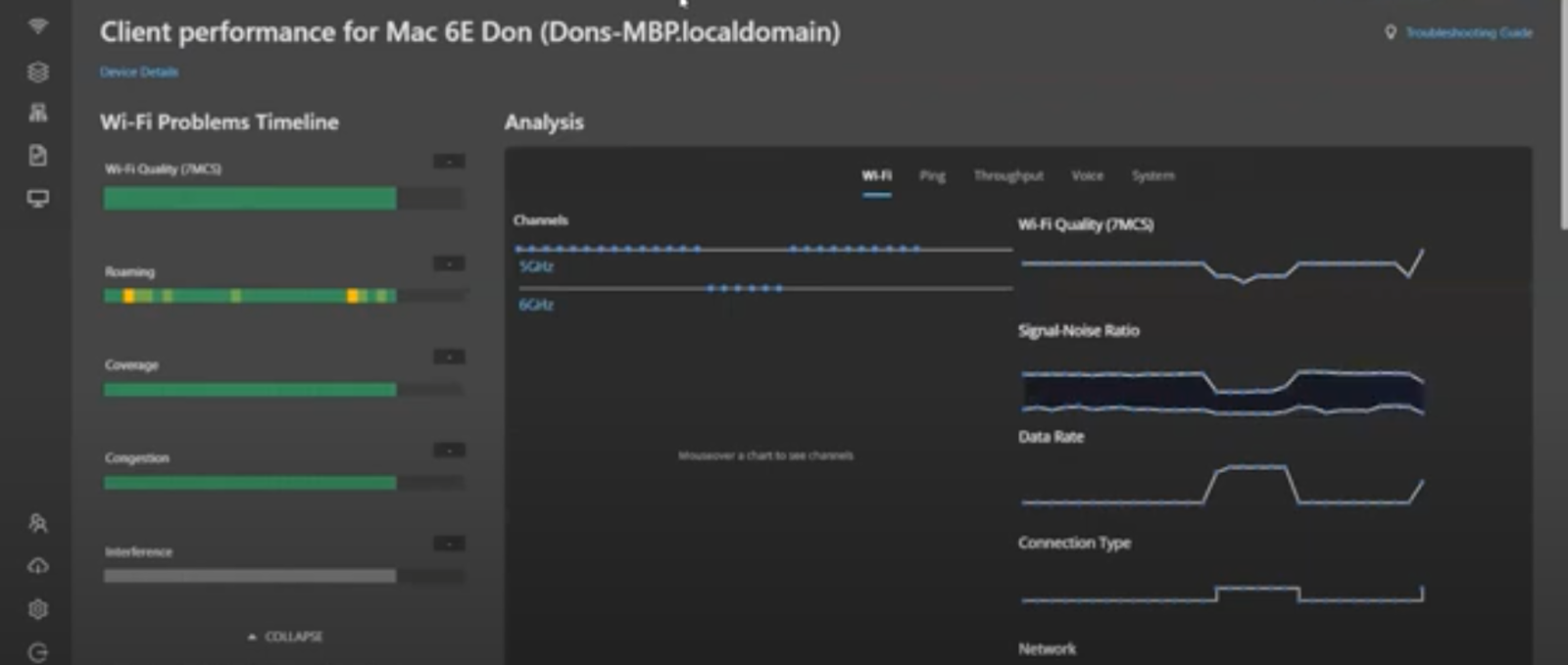The height and width of the screenshot is (665, 1568).
Task: Click a yellow segment on the Roaming timeline bar
Action: click(128, 296)
